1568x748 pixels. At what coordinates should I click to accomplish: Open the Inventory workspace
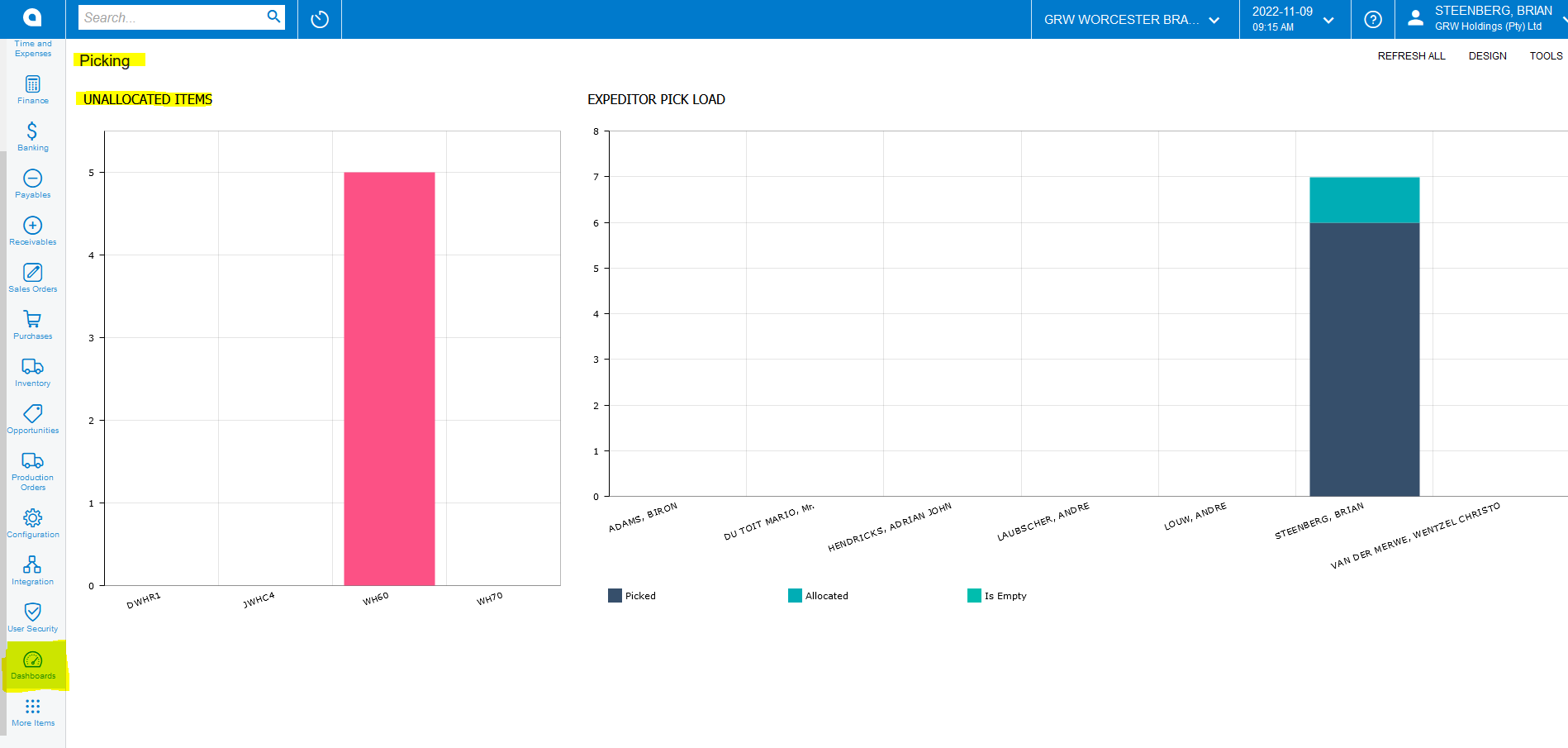tap(32, 372)
